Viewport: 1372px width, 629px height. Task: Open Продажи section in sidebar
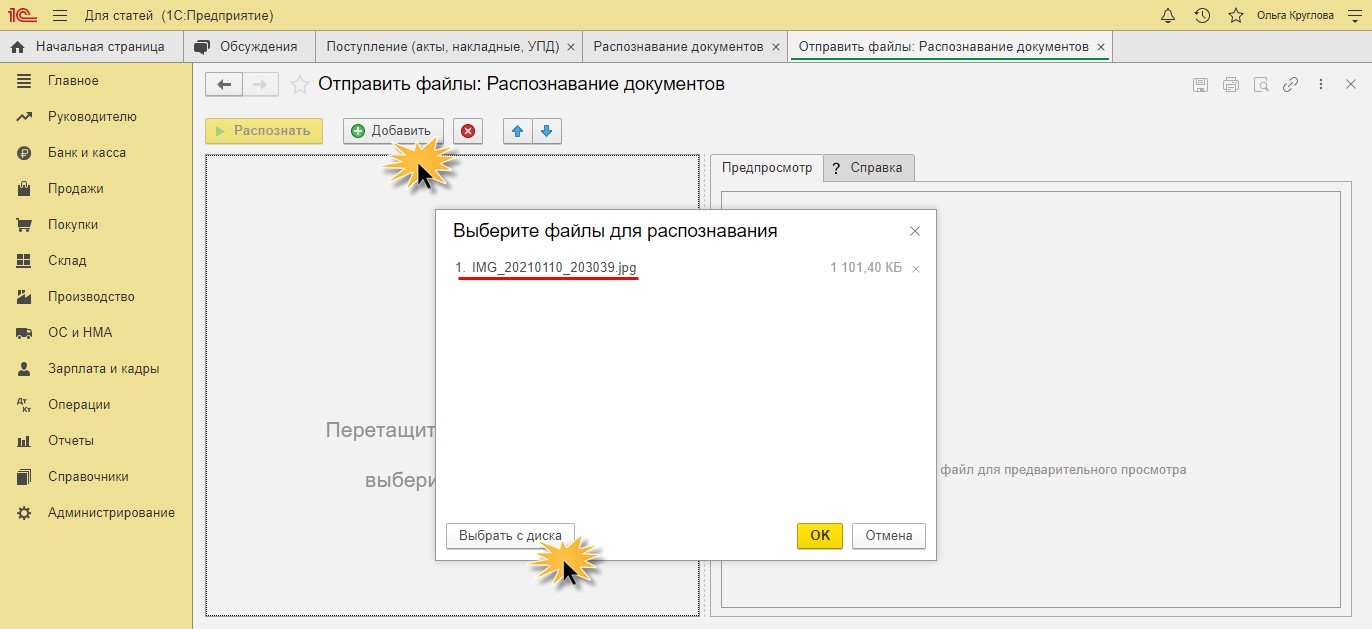96,189
